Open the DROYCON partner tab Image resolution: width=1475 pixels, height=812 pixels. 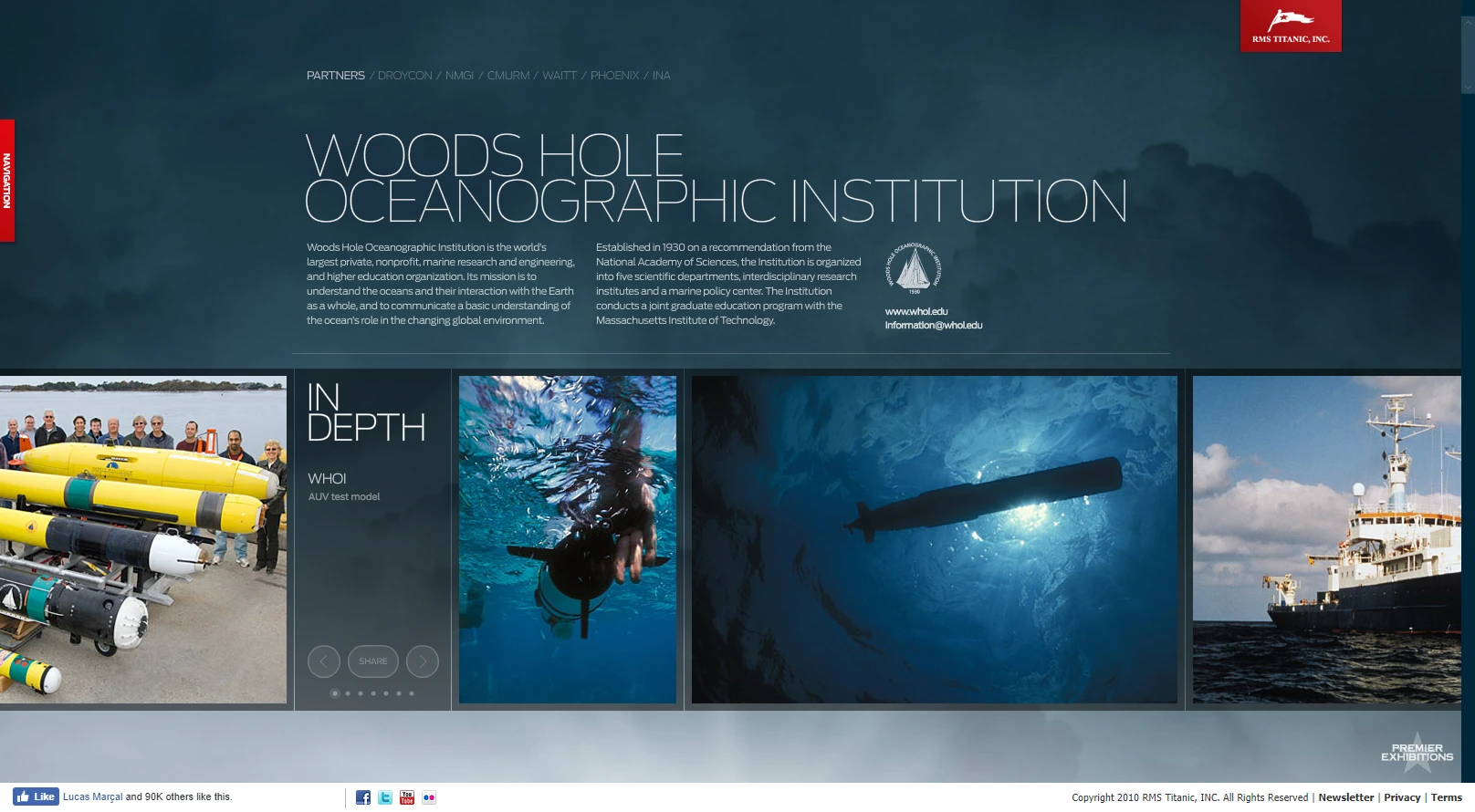pyautogui.click(x=405, y=76)
